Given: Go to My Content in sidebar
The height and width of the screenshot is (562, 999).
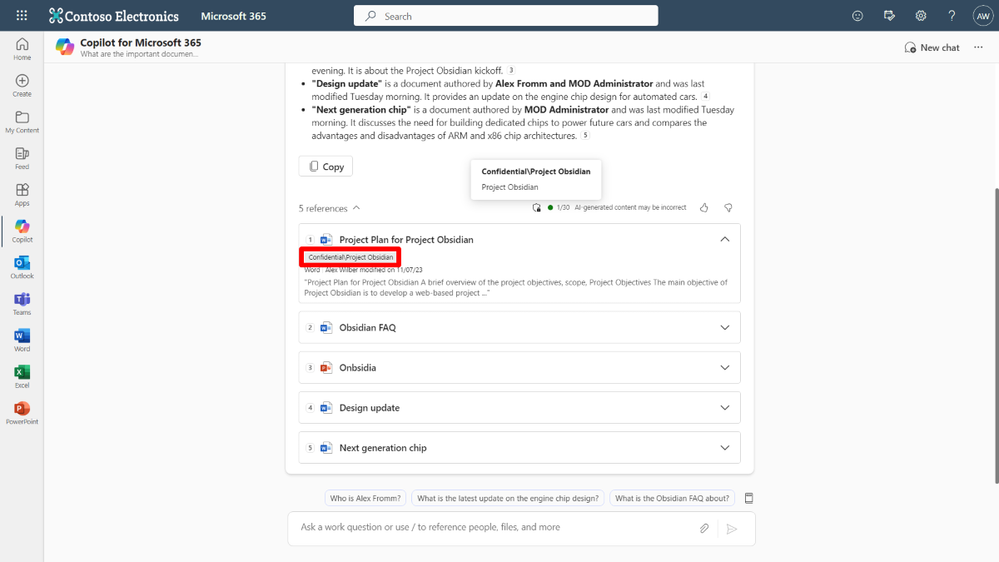Looking at the screenshot, I should 22,121.
